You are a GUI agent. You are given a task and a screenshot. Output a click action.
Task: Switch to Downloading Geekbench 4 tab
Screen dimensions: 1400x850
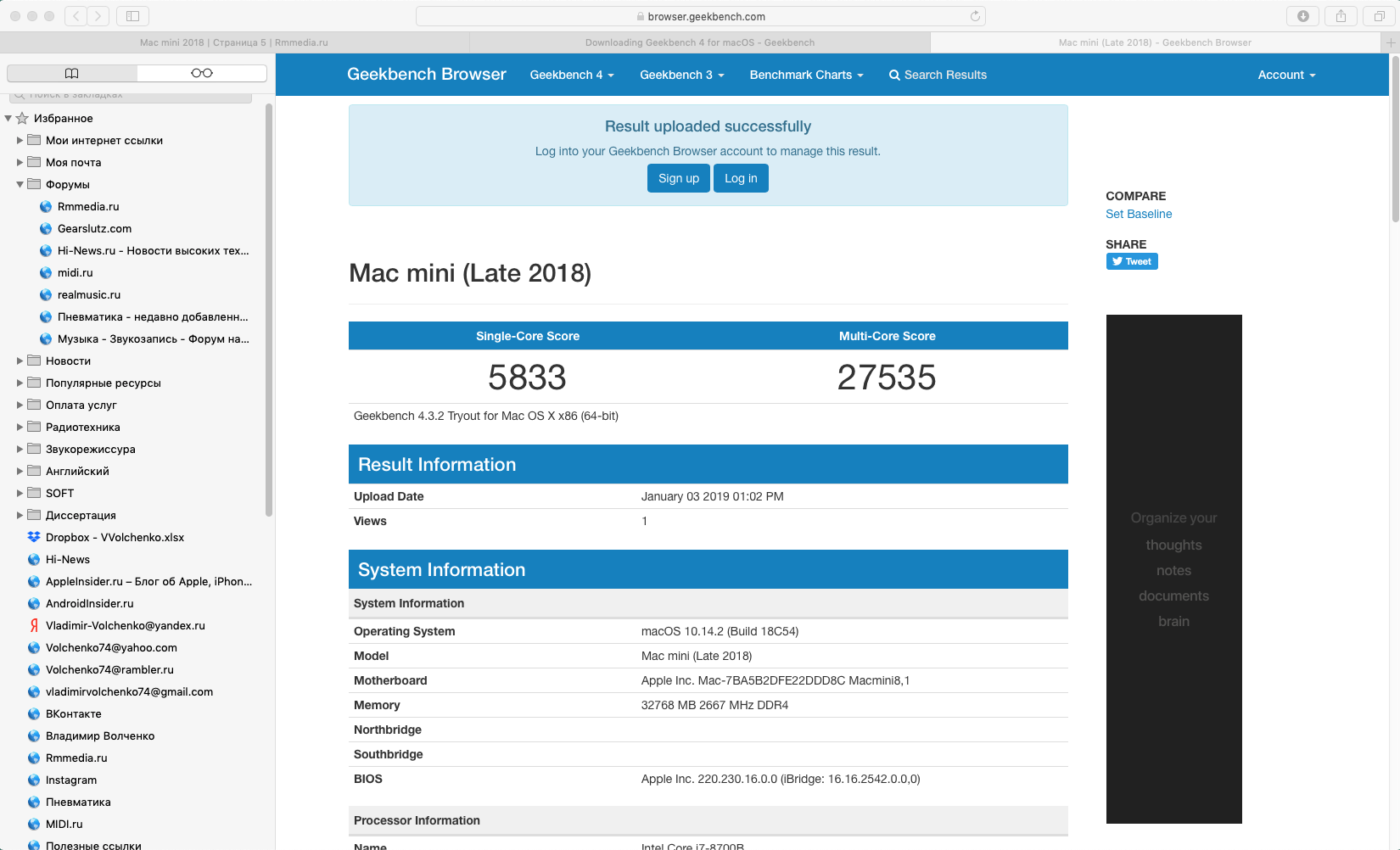700,42
